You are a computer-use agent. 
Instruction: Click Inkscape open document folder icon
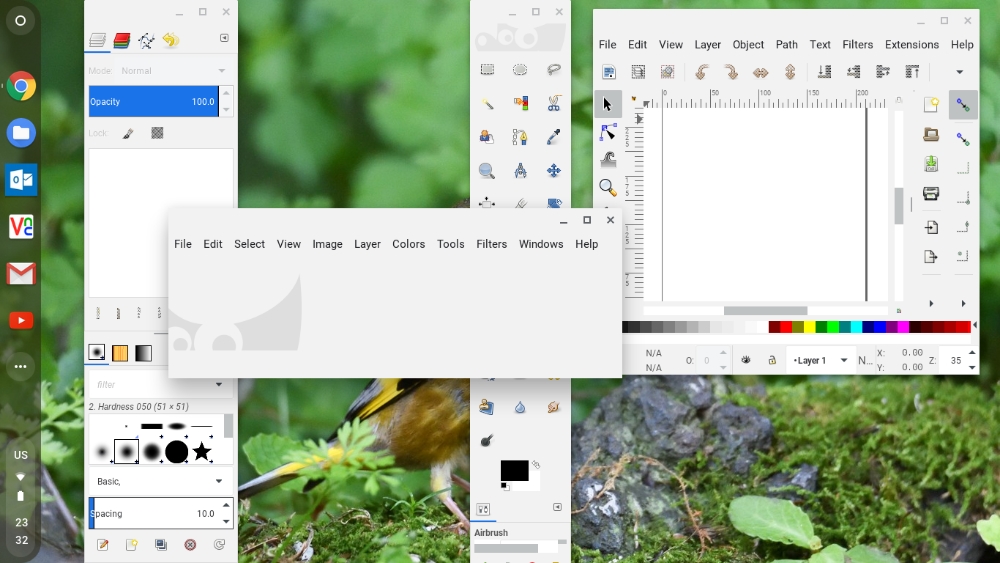point(931,135)
